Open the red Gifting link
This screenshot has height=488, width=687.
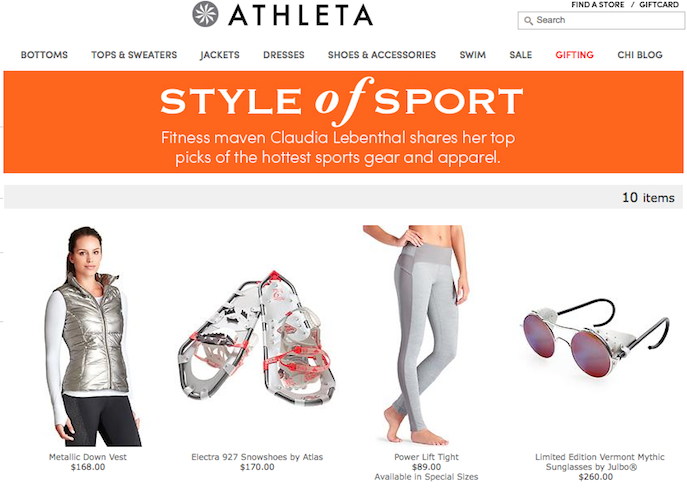574,55
